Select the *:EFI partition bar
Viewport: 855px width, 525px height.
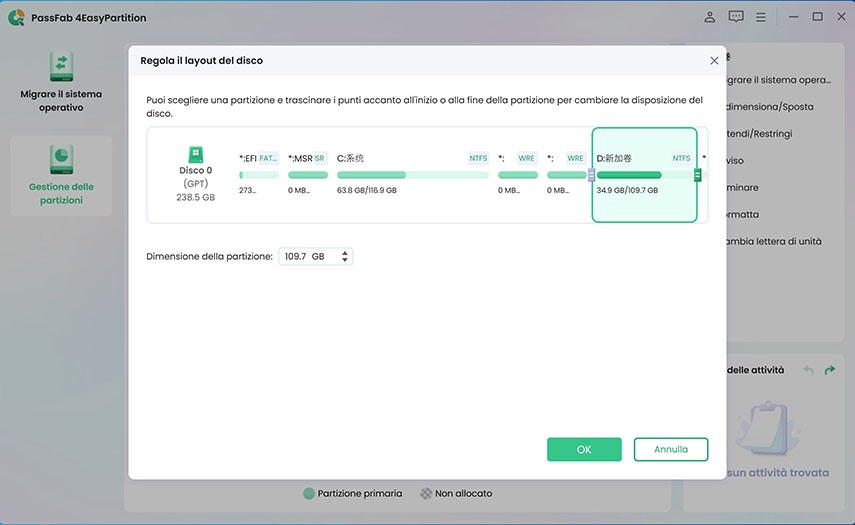click(x=258, y=175)
